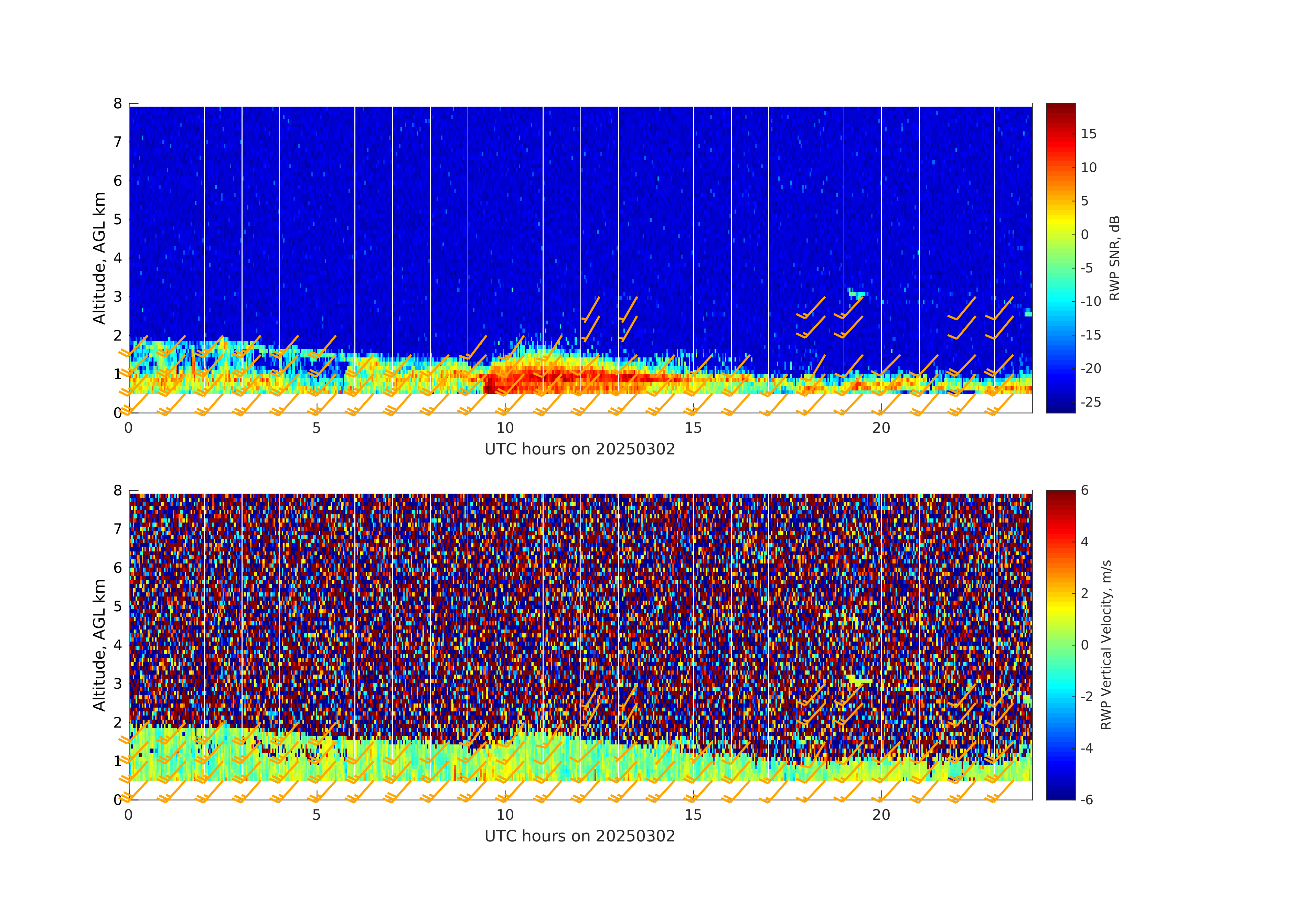1316x903 pixels.
Task: Click hour 10 tick label of top plot
Action: 505,428
